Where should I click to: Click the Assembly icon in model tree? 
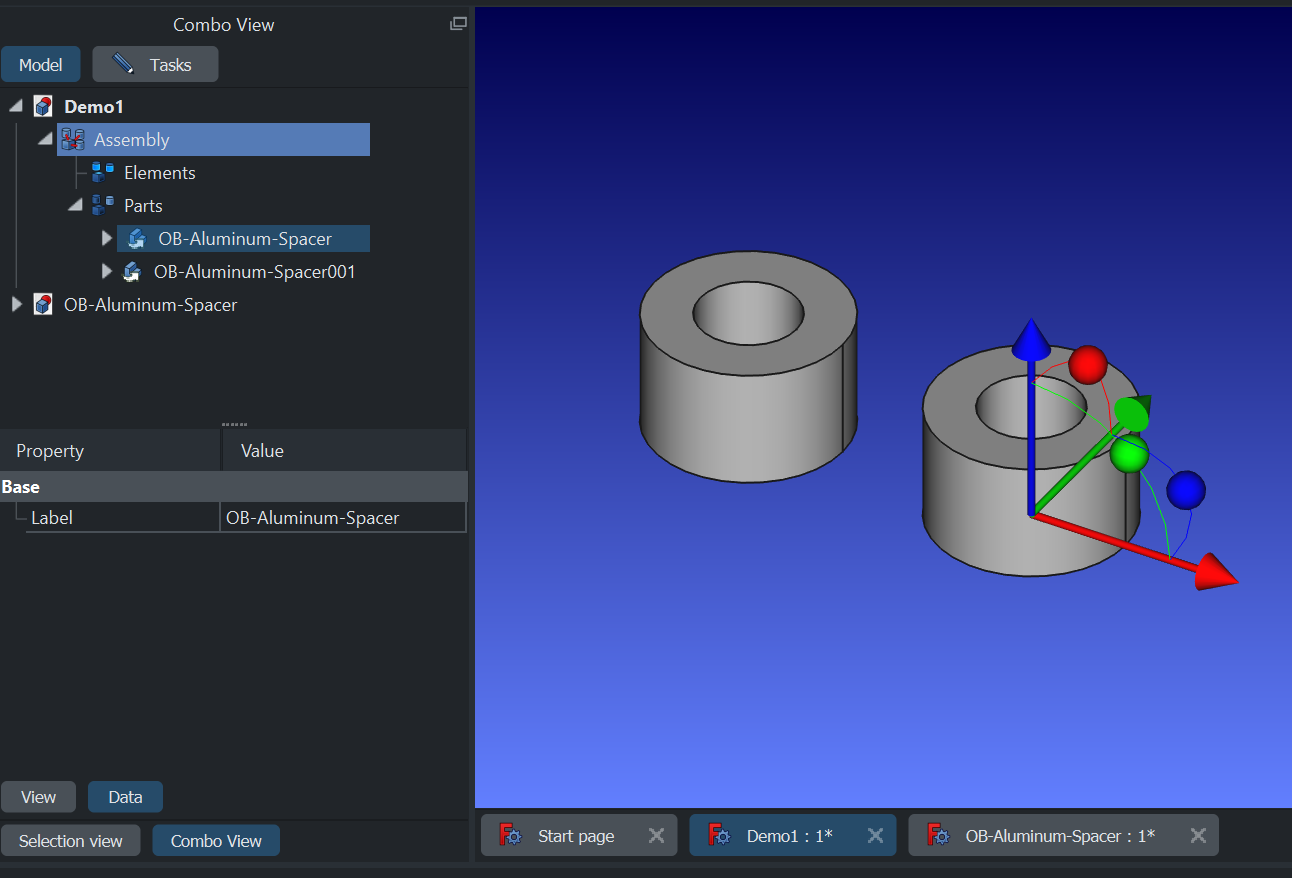pos(72,140)
